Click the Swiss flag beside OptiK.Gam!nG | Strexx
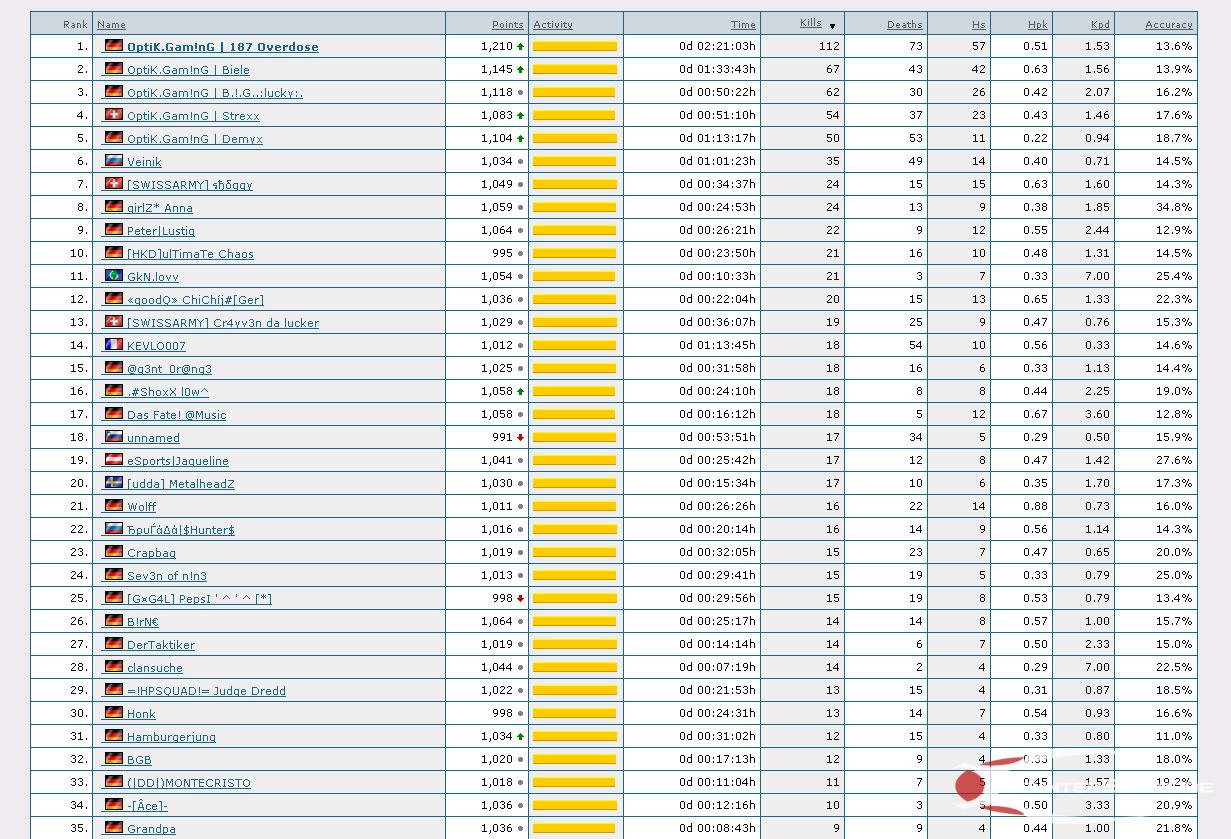 (x=114, y=115)
